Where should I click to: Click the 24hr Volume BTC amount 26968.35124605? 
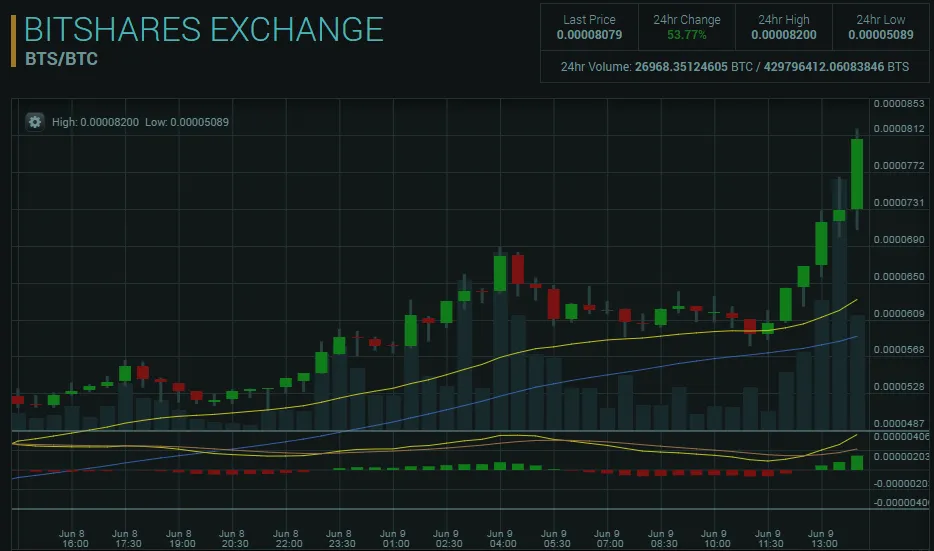coord(681,67)
